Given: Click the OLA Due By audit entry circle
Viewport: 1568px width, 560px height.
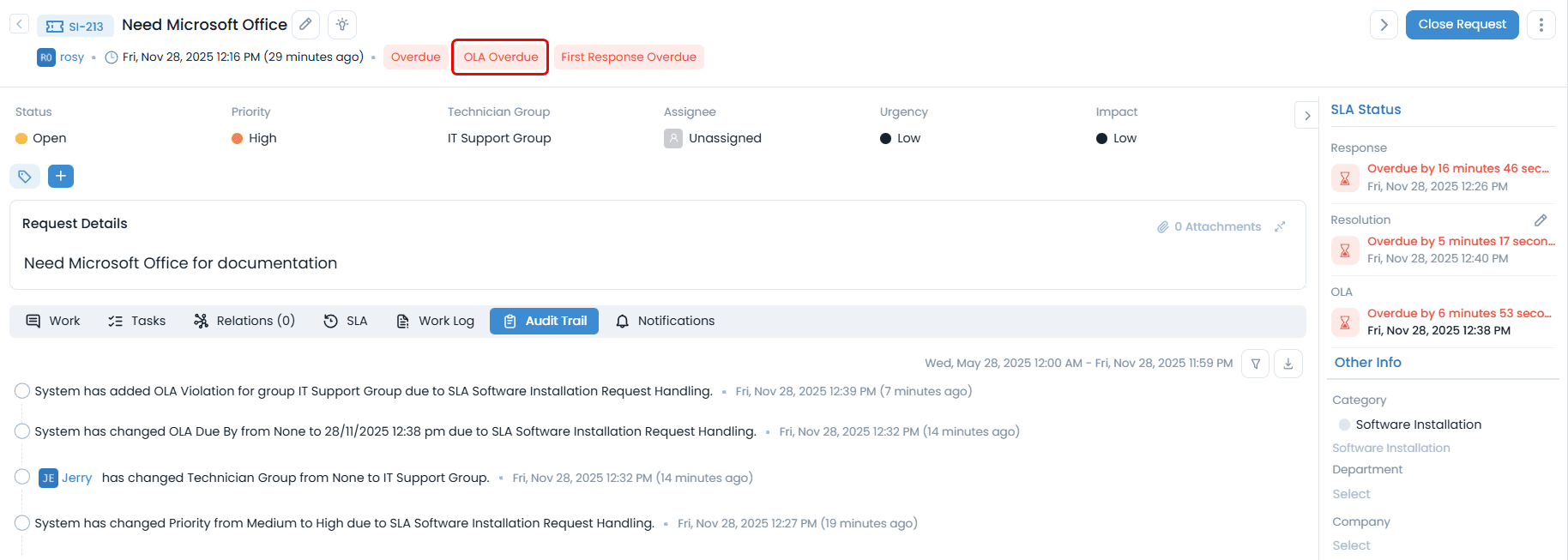Looking at the screenshot, I should tap(22, 431).
